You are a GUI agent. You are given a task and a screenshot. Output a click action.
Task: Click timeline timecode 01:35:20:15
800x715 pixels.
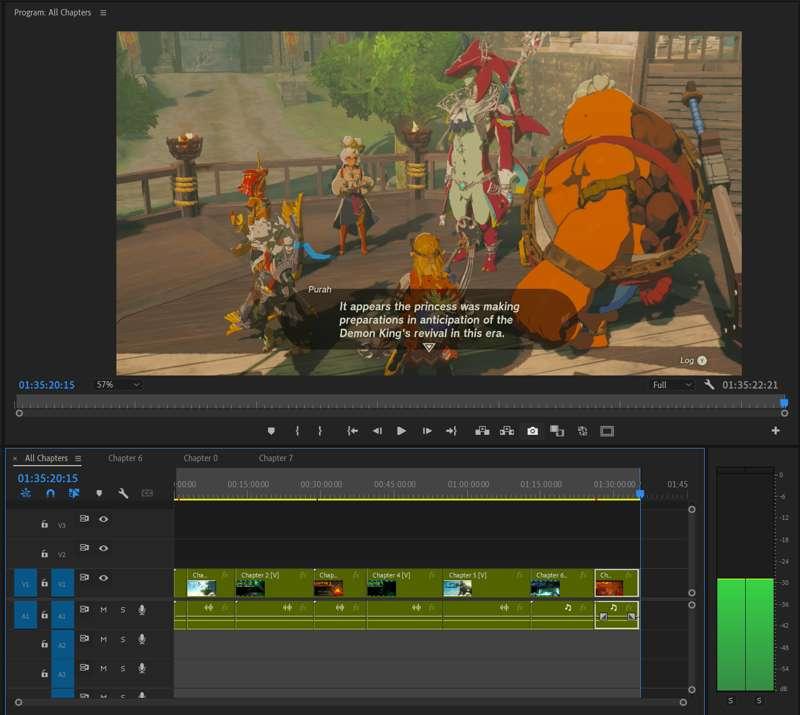(47, 478)
